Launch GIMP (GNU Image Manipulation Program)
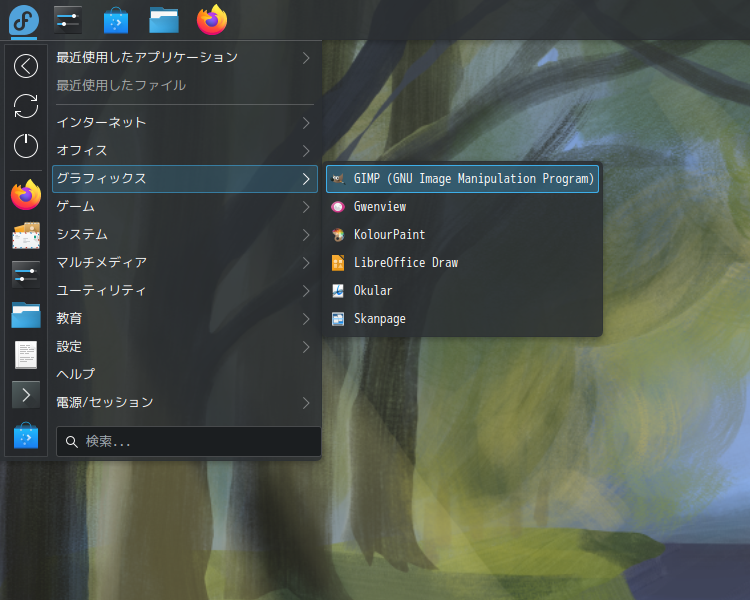The height and width of the screenshot is (600, 750). point(462,179)
